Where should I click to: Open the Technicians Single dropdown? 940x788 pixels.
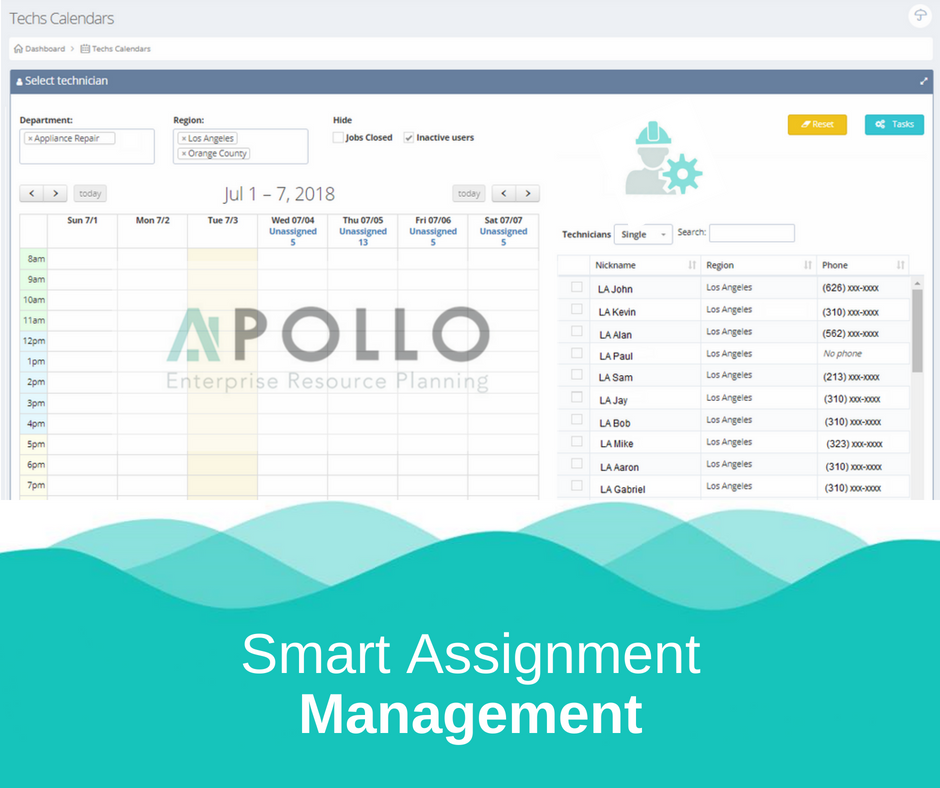[643, 234]
